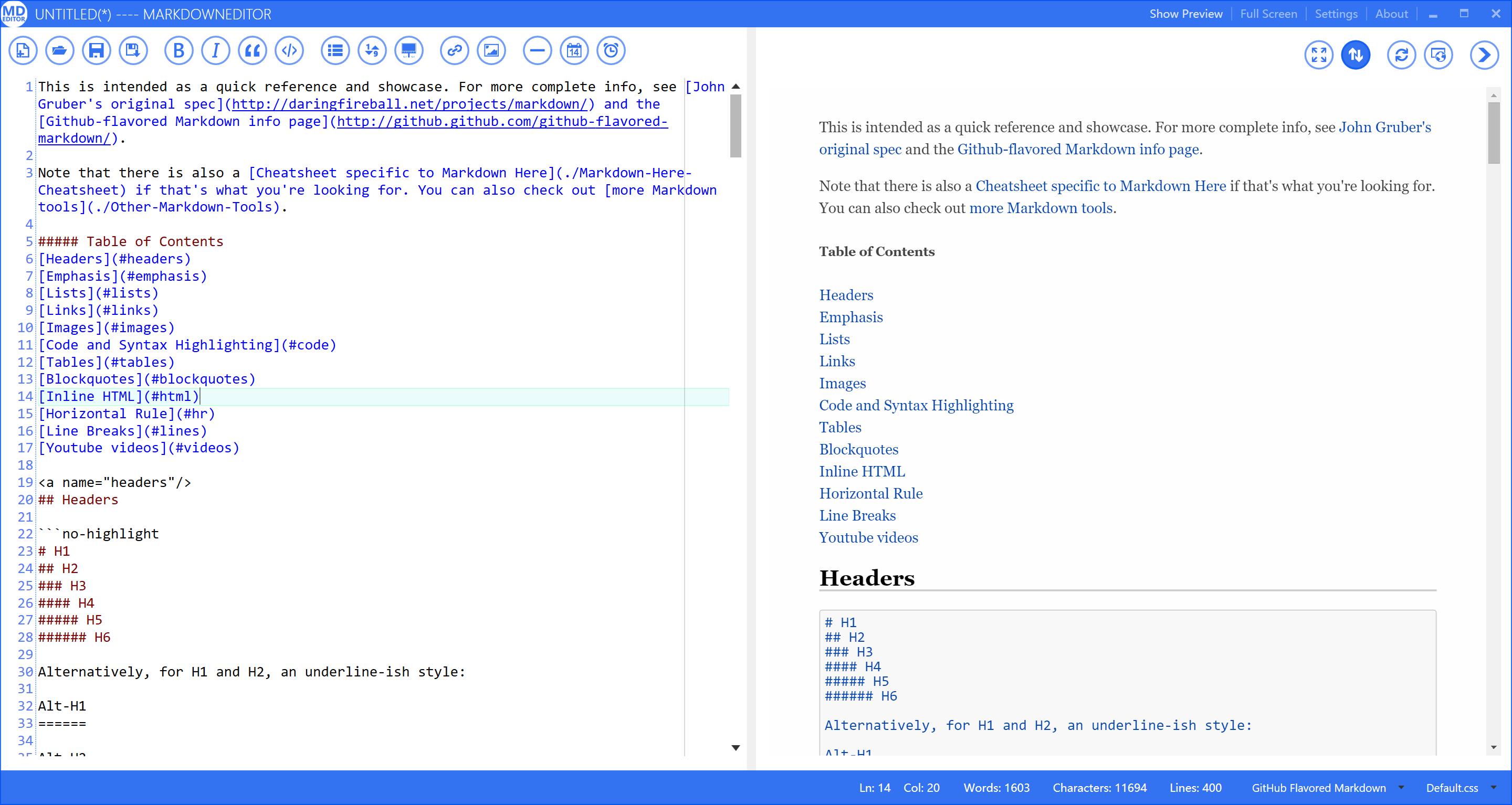Follow the Line Breaks link in the preview
Image resolution: width=1512 pixels, height=805 pixels.
(x=857, y=516)
